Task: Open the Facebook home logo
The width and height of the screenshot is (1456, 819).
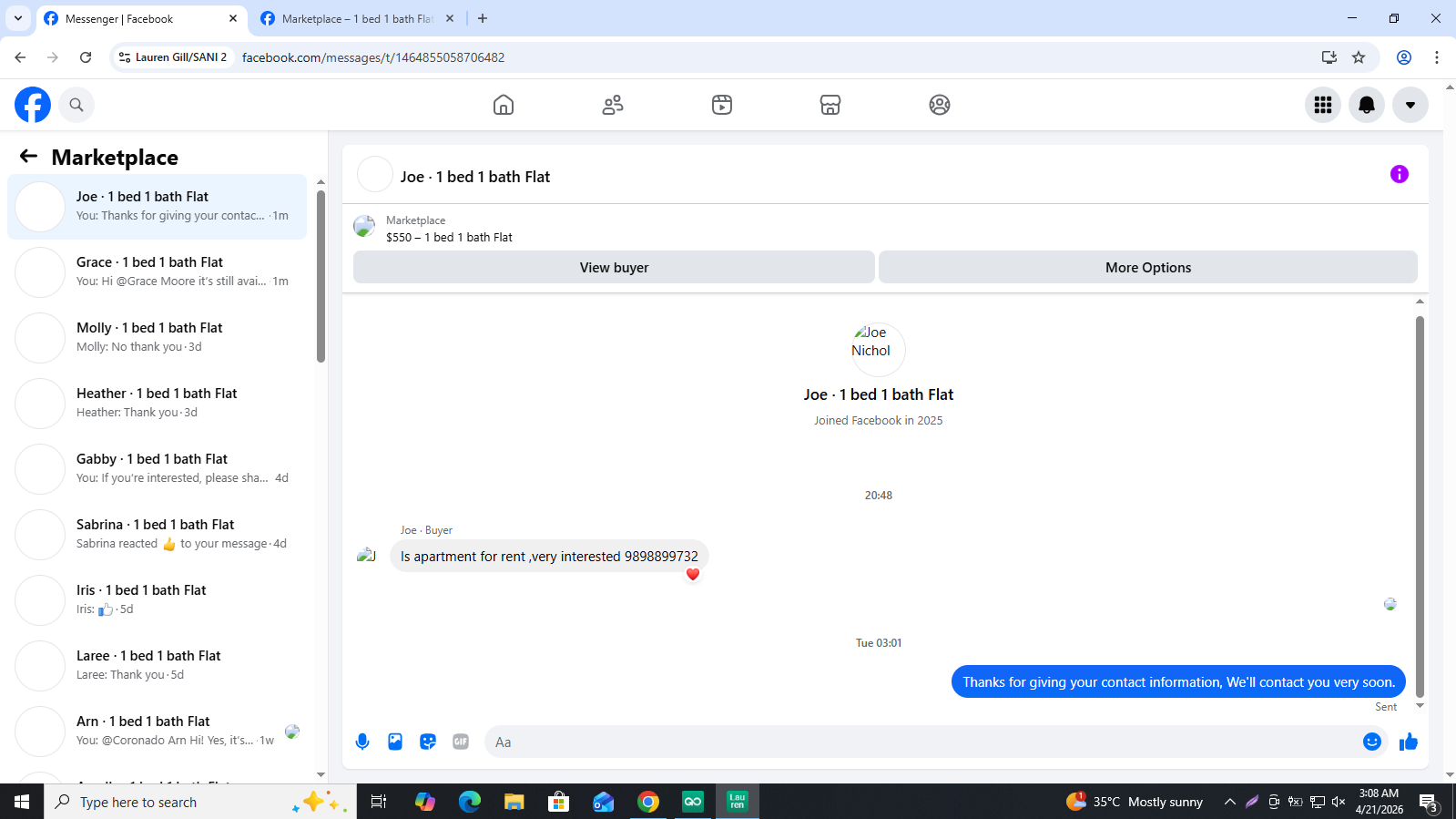Action: coord(33,105)
